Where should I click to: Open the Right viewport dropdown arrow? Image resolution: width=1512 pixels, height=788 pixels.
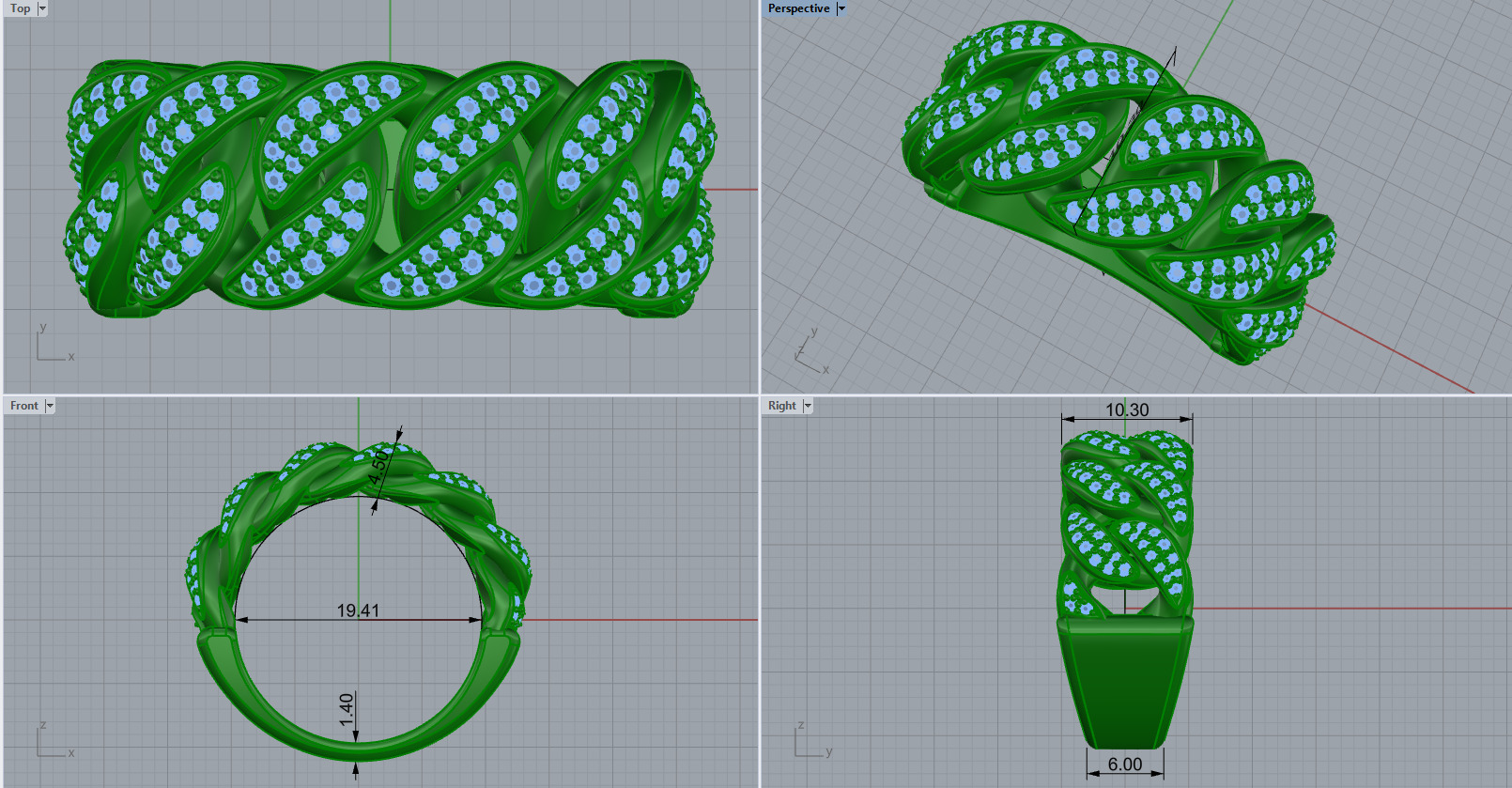[808, 406]
